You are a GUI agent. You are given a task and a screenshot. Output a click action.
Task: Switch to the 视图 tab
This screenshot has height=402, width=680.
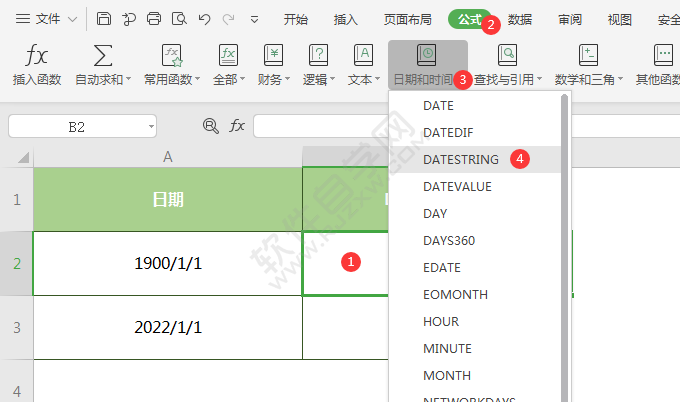[620, 20]
